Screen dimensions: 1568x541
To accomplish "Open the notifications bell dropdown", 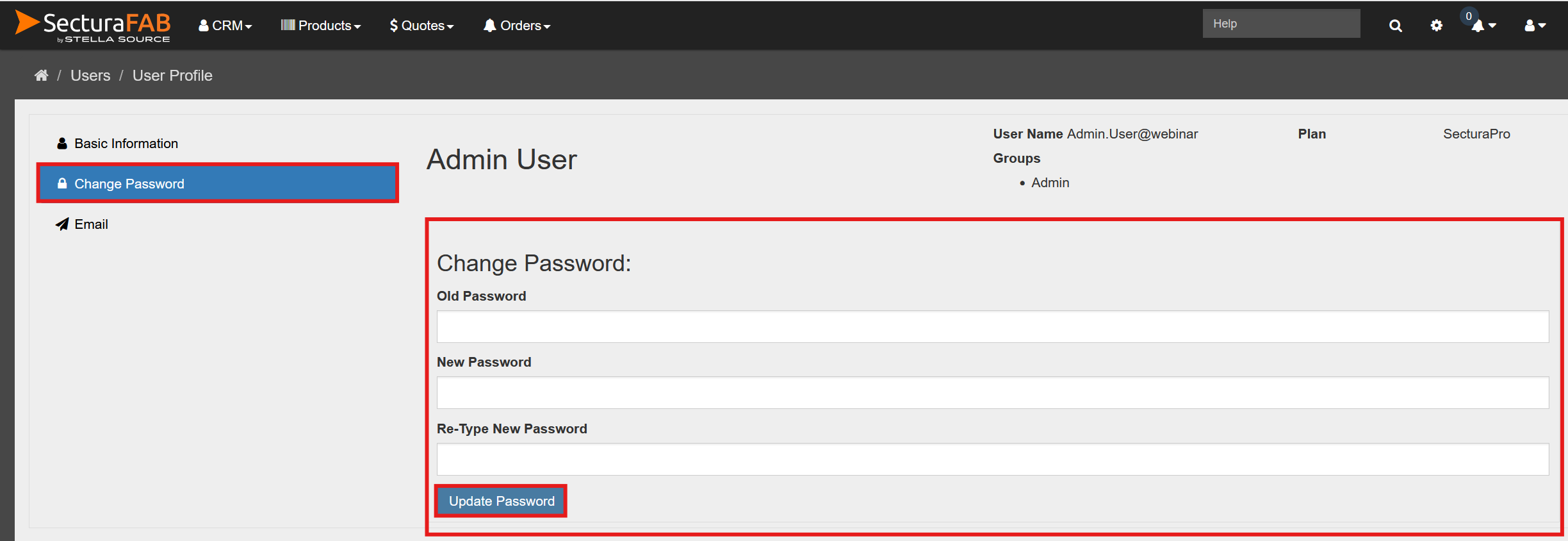I will coord(1482,26).
